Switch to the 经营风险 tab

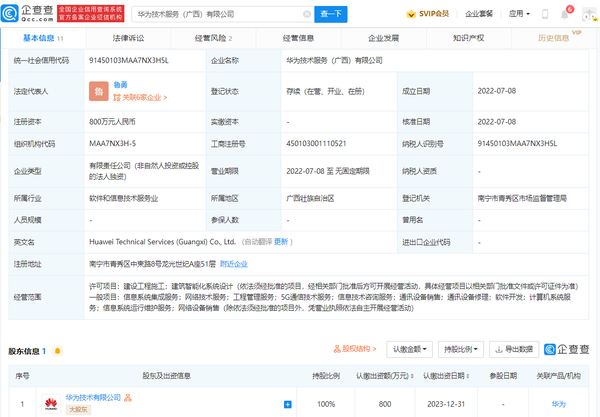tap(213, 38)
